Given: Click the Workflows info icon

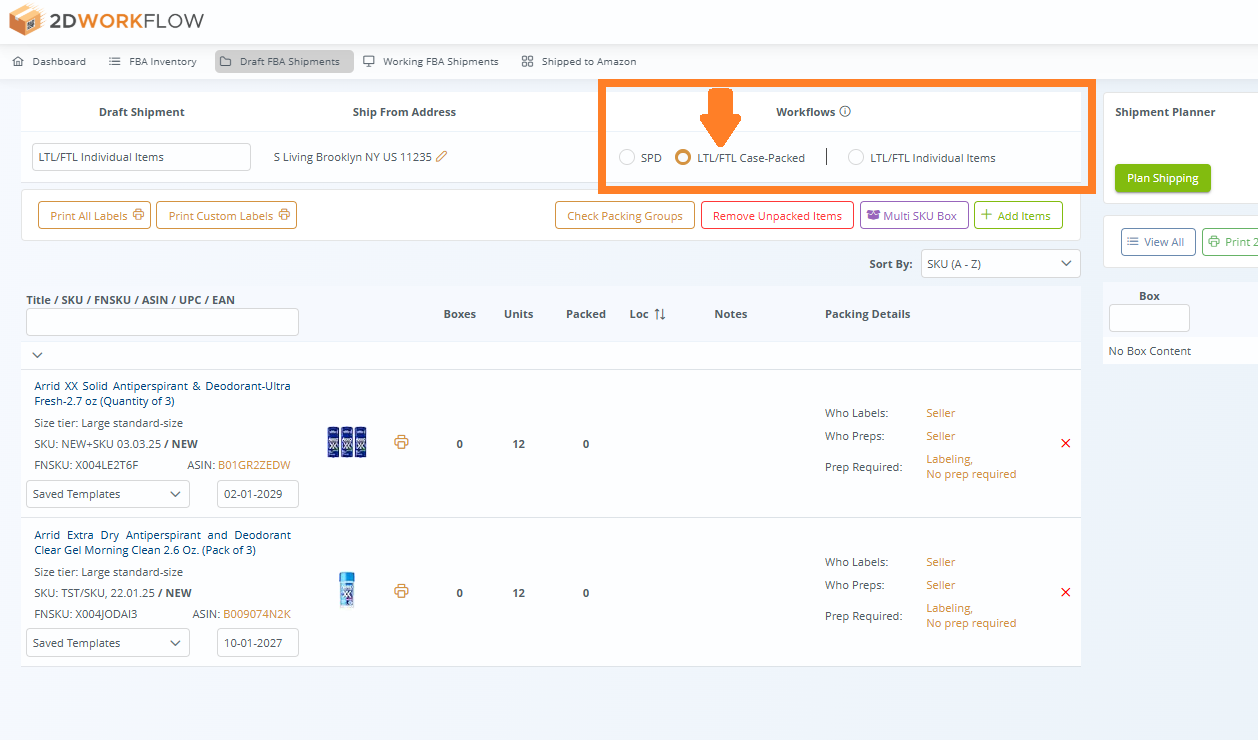Looking at the screenshot, I should pyautogui.click(x=845, y=112).
